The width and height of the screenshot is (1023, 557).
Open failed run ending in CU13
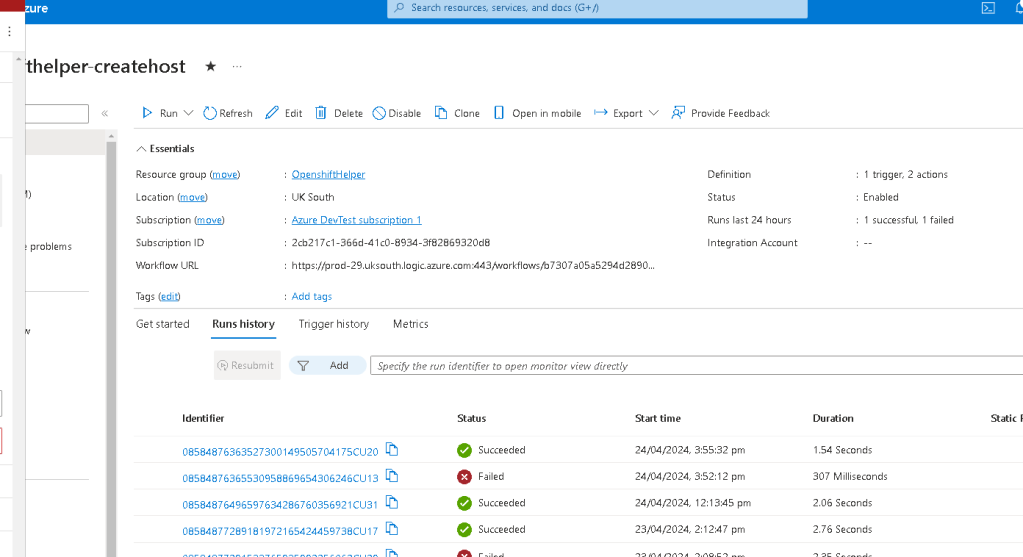(x=280, y=477)
